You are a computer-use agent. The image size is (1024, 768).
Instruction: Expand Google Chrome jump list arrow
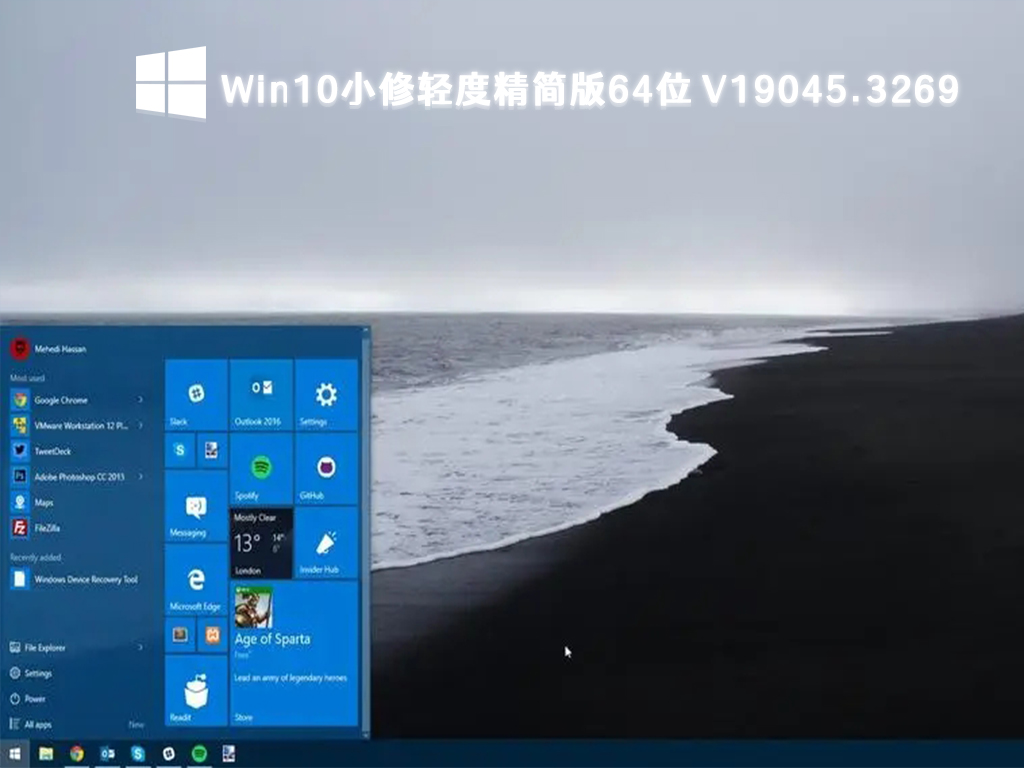pos(140,400)
